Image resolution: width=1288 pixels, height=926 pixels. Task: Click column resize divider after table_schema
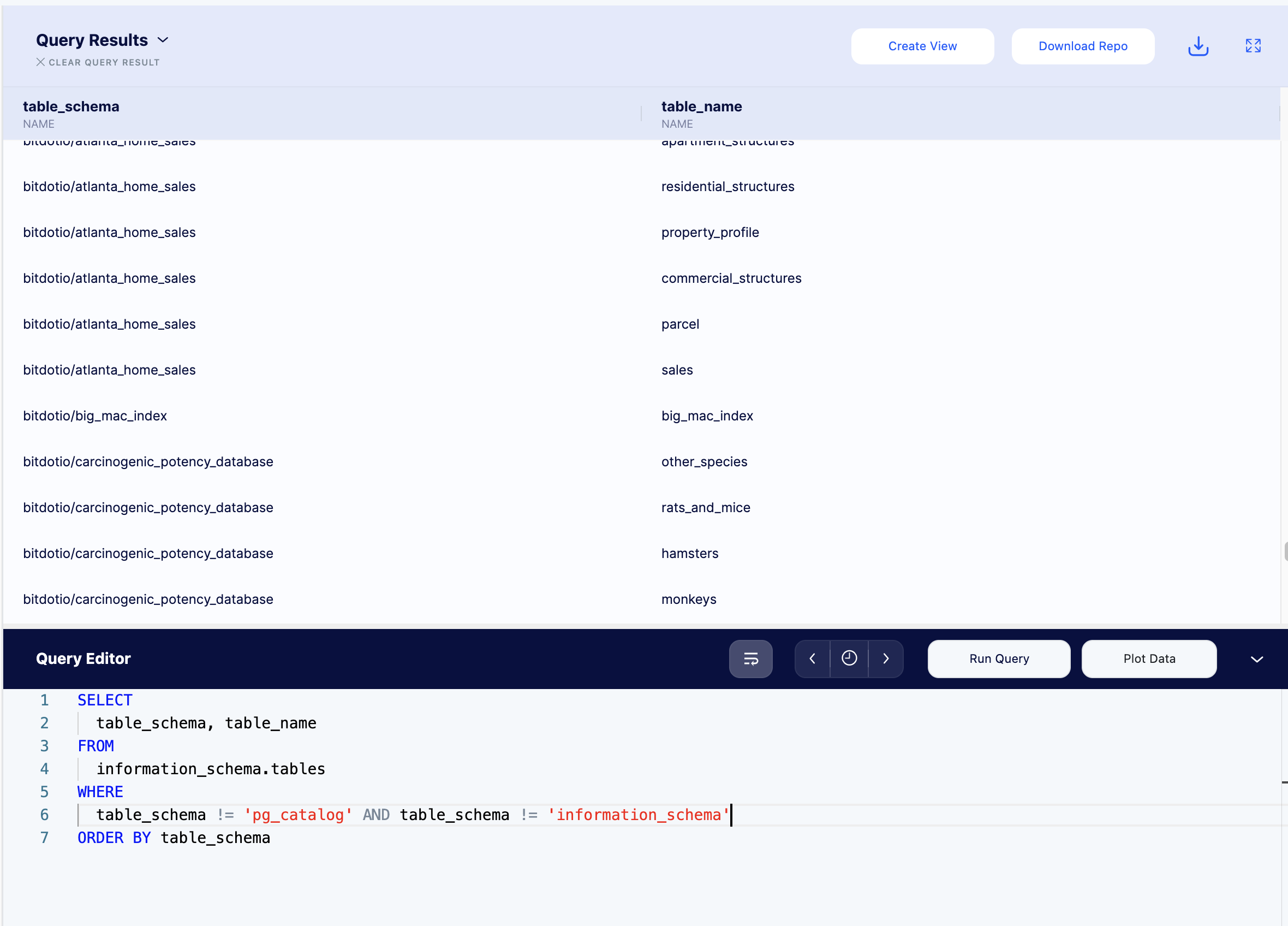click(641, 113)
